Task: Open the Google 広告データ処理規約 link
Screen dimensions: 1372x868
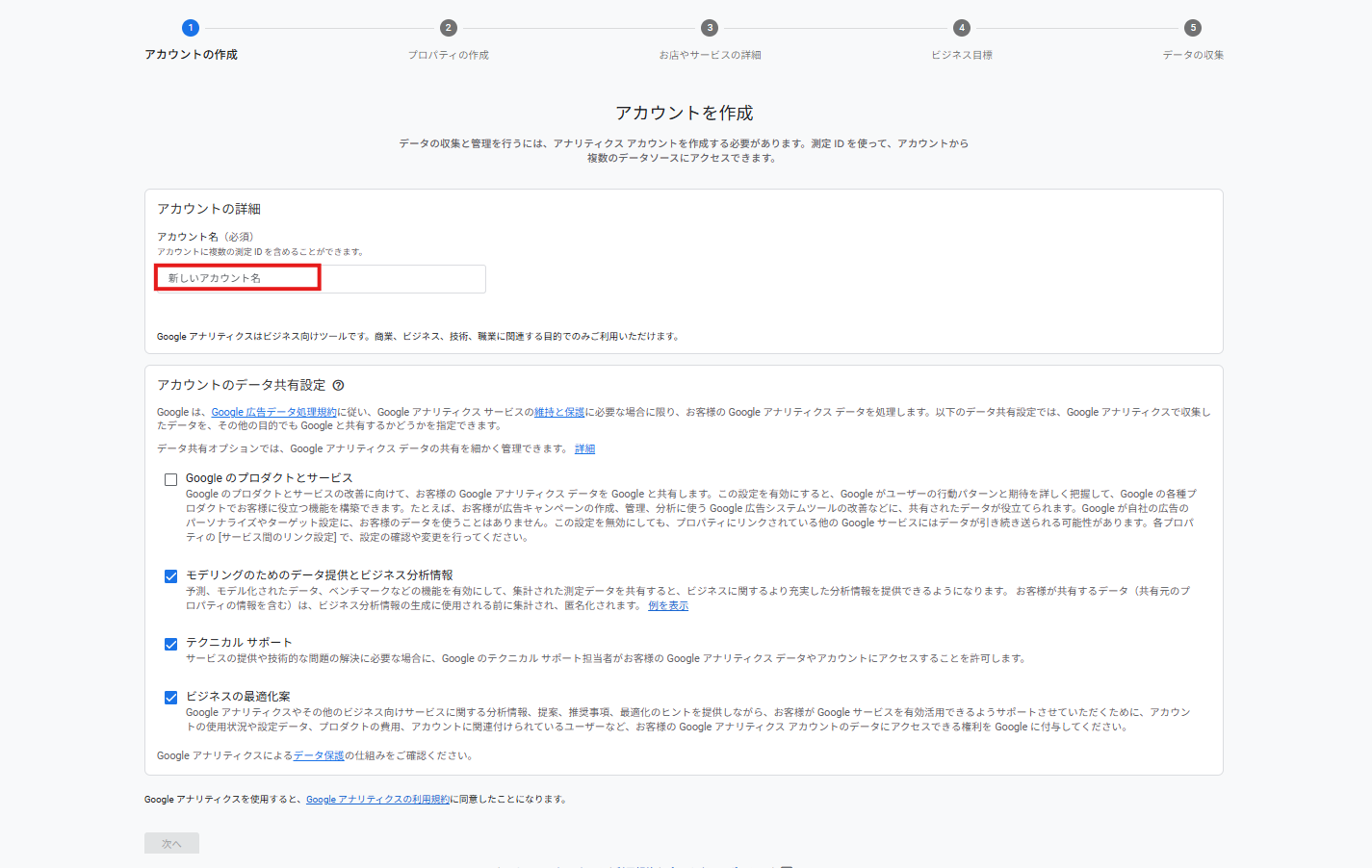Action: pos(273,412)
